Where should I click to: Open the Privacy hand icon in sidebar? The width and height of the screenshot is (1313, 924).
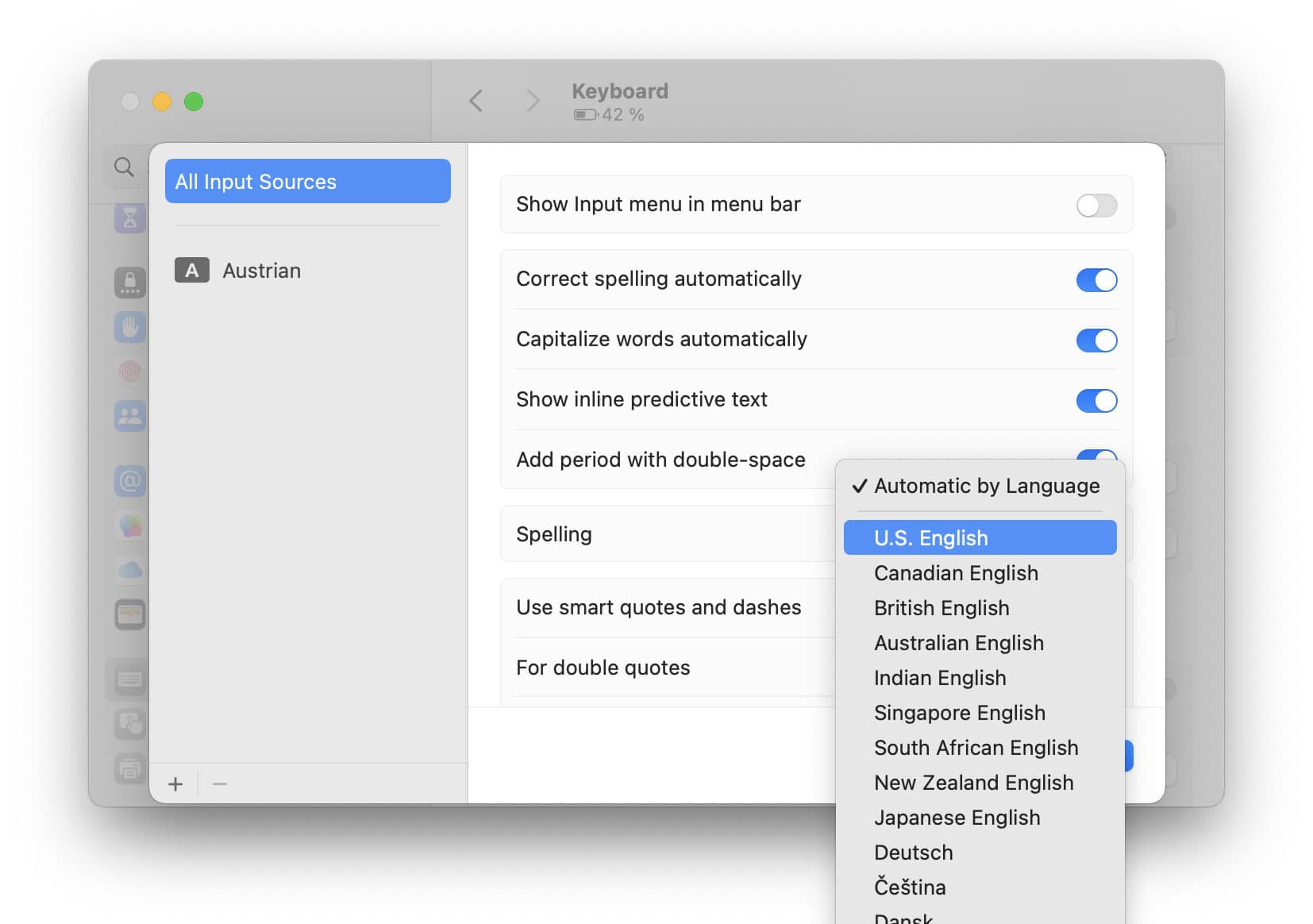130,326
